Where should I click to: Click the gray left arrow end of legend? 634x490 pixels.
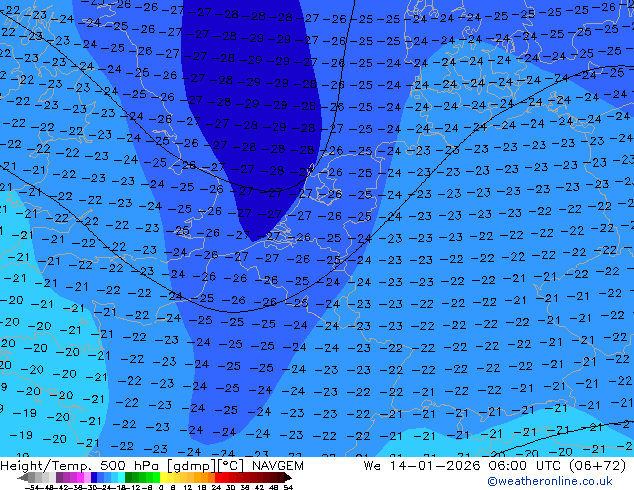click(23, 477)
